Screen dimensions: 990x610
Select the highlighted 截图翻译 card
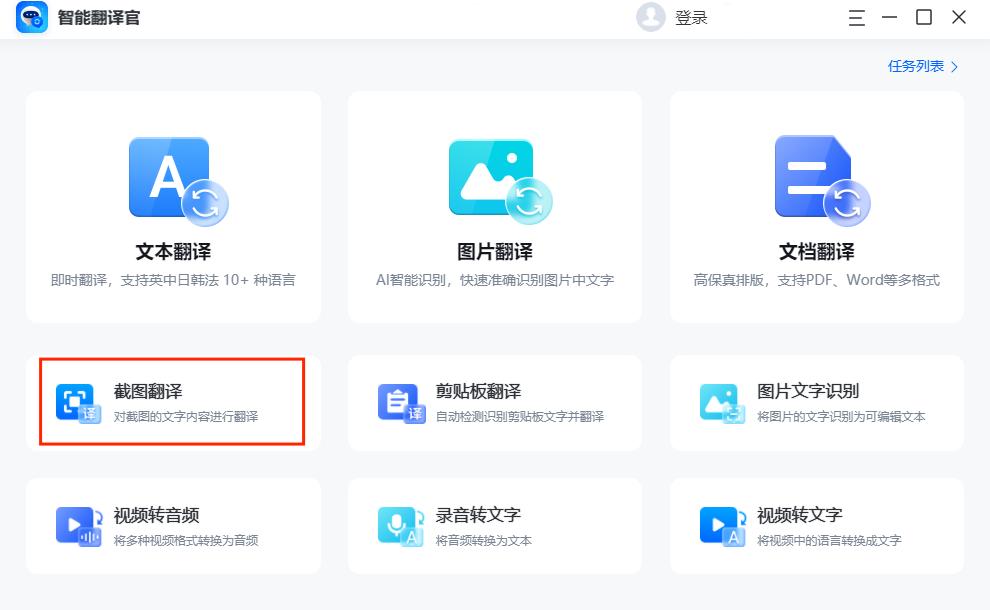click(x=172, y=403)
